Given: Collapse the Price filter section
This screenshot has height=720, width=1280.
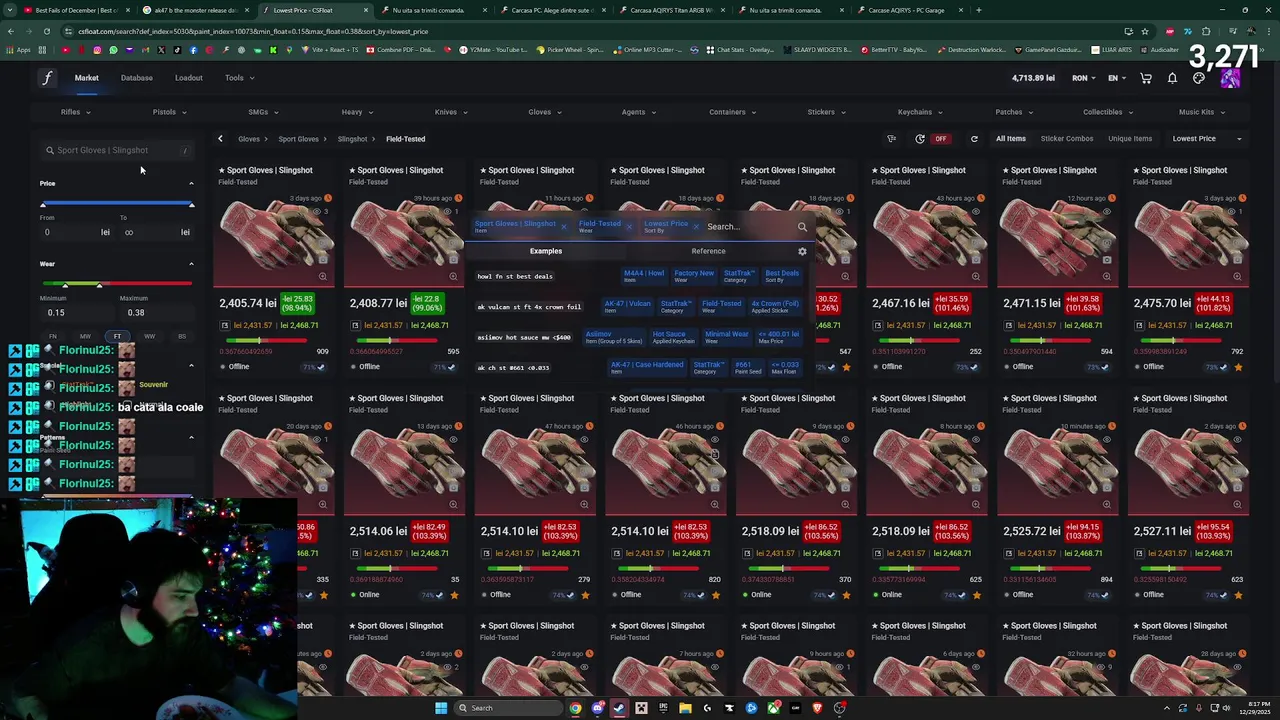Looking at the screenshot, I should click(191, 184).
